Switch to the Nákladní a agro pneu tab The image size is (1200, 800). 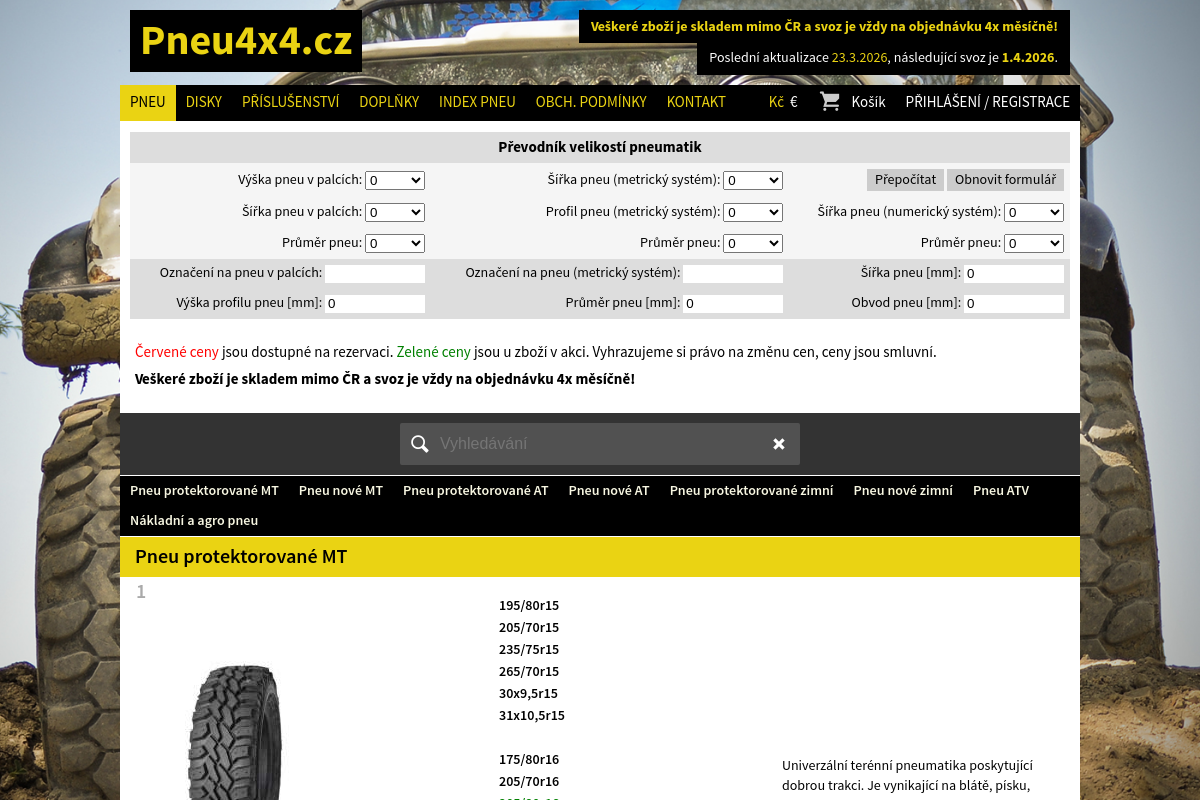pos(193,520)
